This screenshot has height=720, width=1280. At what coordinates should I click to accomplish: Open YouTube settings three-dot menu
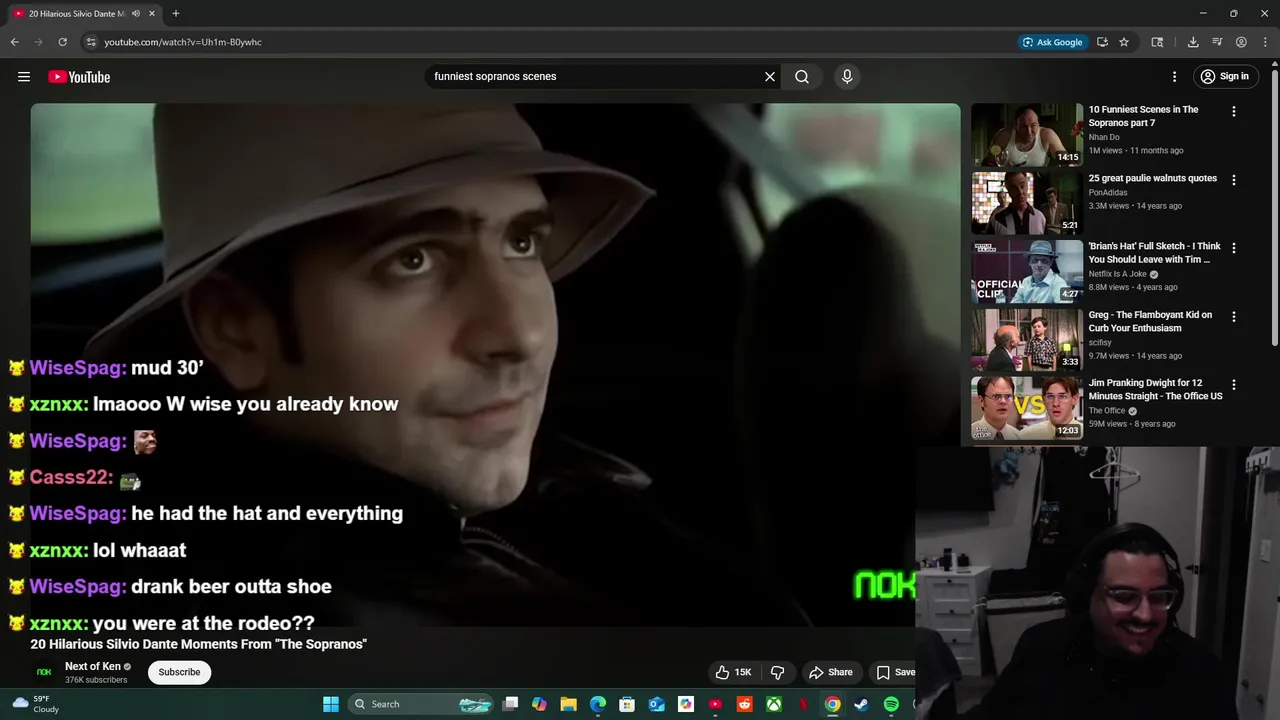[x=1175, y=76]
